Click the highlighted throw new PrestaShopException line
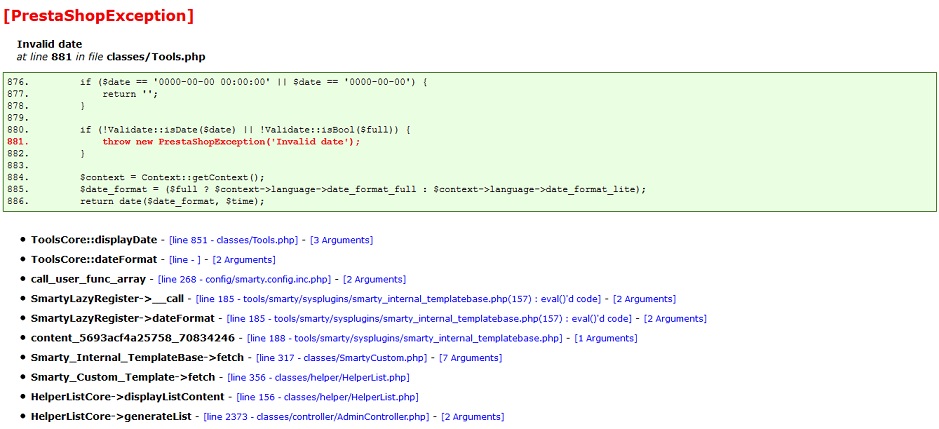This screenshot has height=429, width=939. 231,142
